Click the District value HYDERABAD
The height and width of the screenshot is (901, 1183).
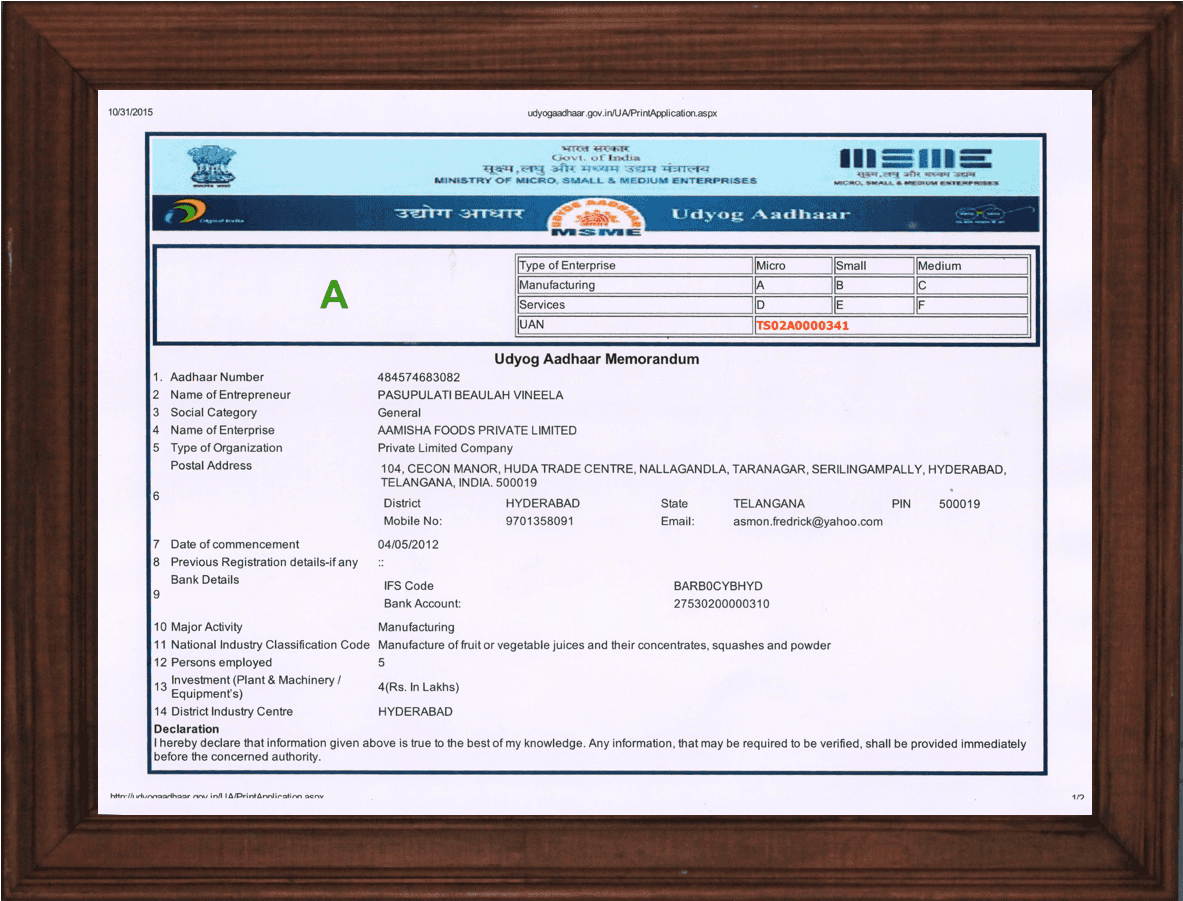tap(542, 503)
